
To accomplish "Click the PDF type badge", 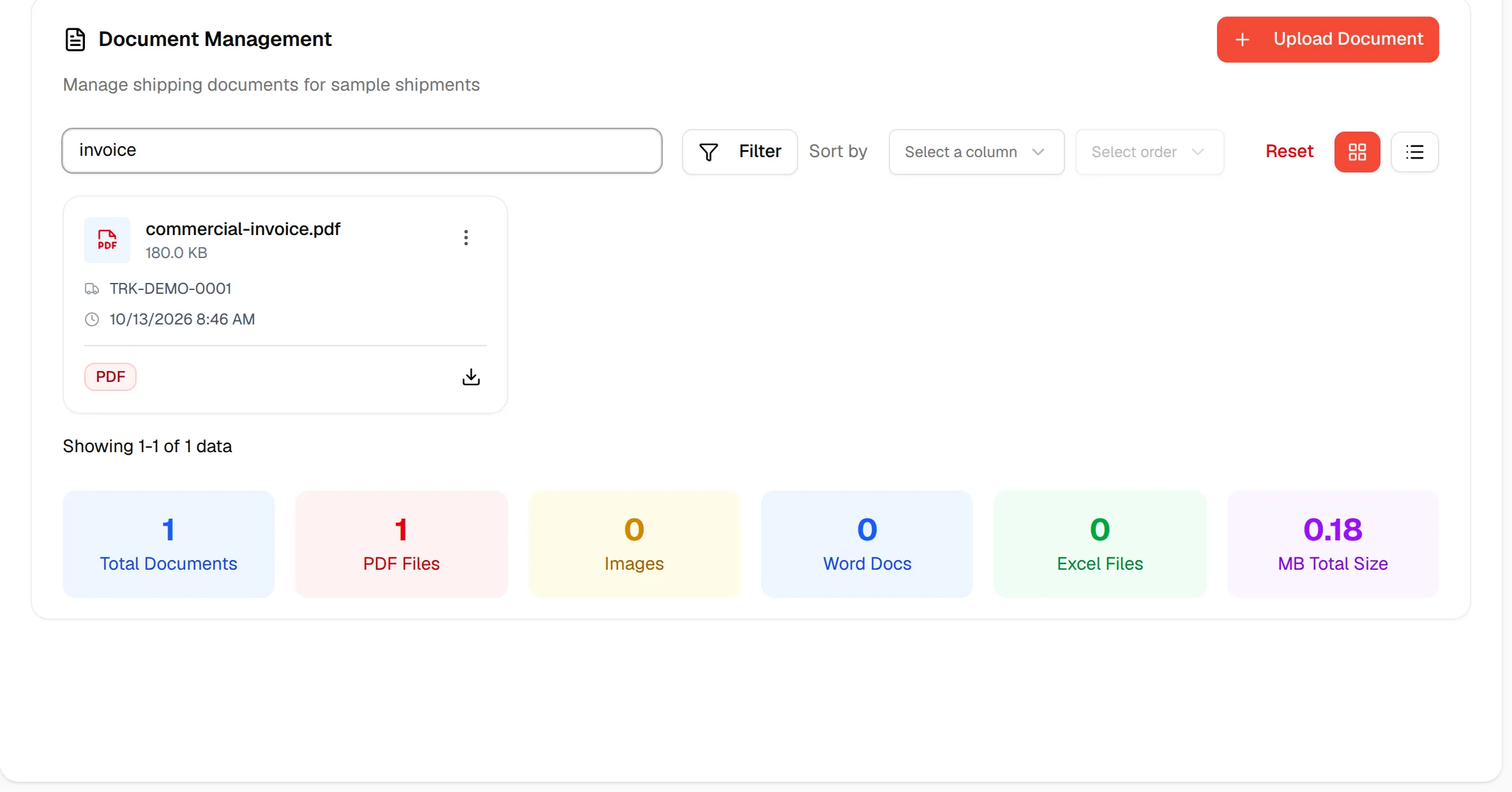I will (110, 377).
